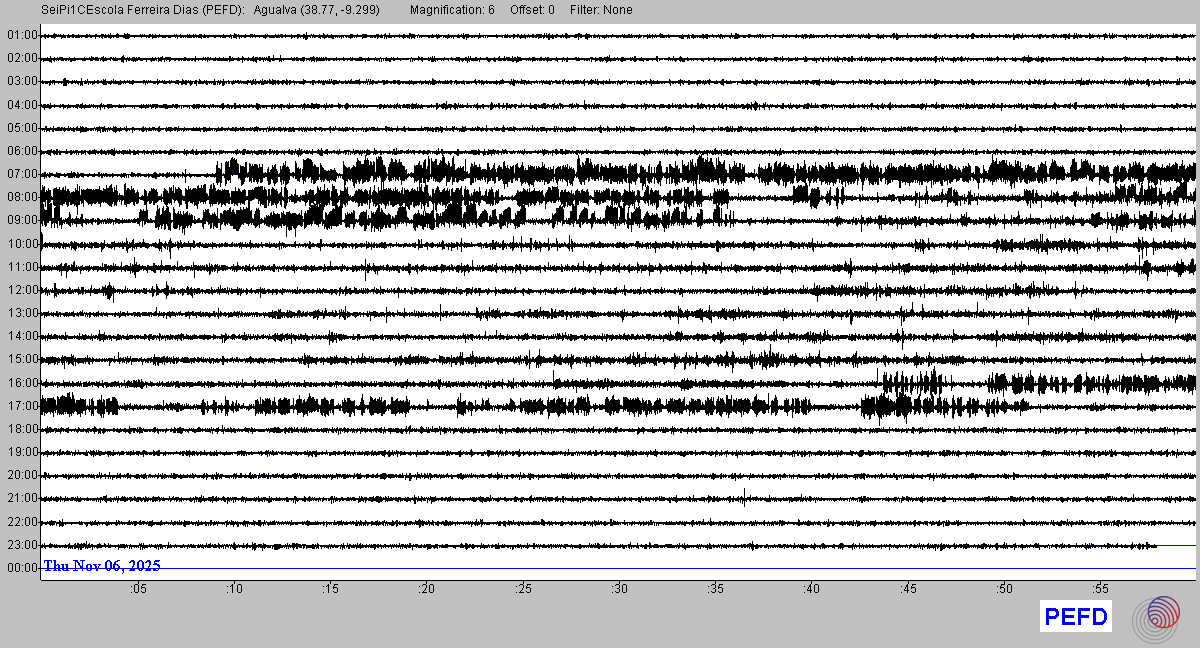Select the :55 minute axis tick

click(x=1100, y=589)
